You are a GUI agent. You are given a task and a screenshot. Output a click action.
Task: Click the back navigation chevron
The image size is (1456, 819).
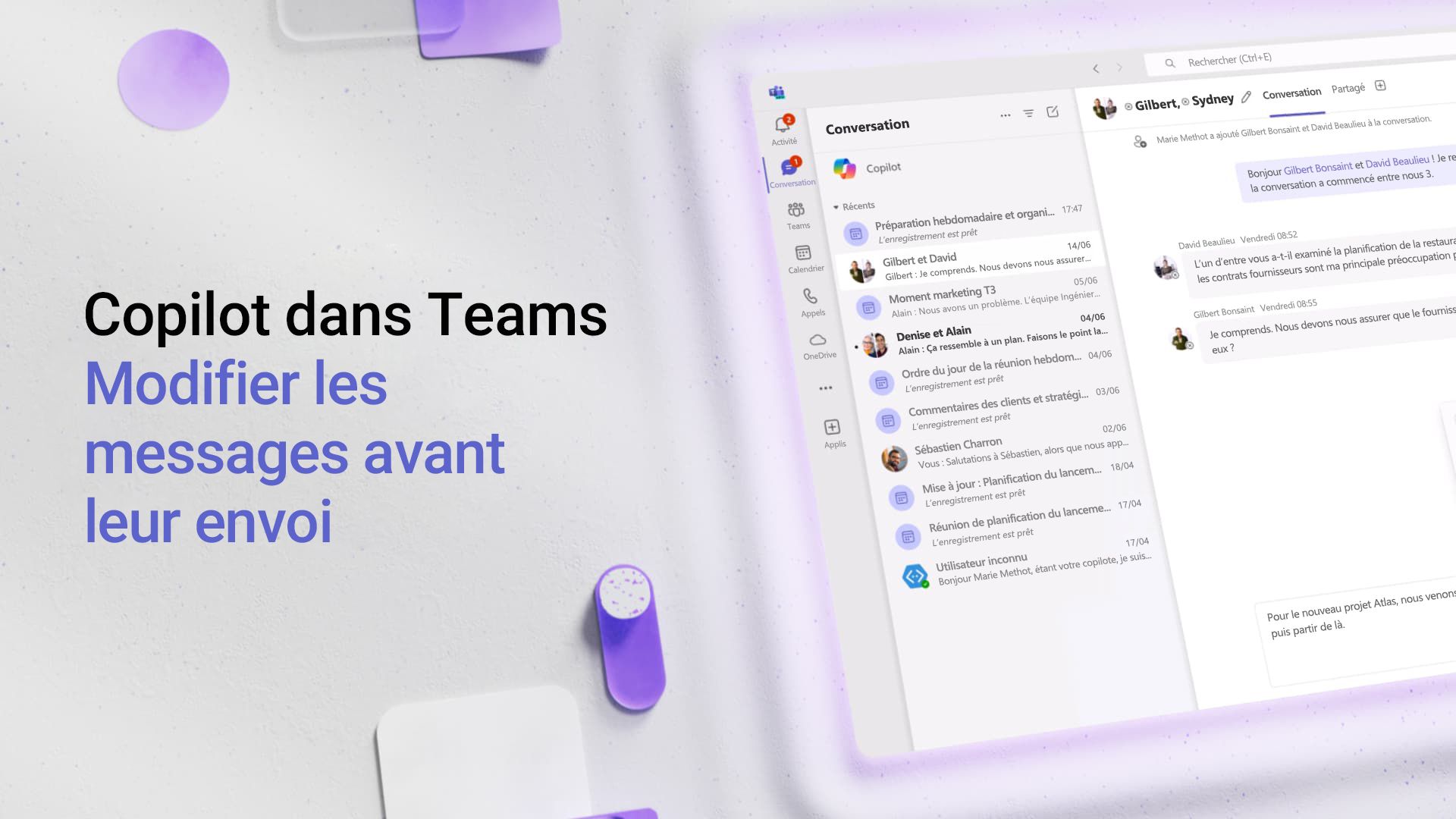click(1097, 68)
